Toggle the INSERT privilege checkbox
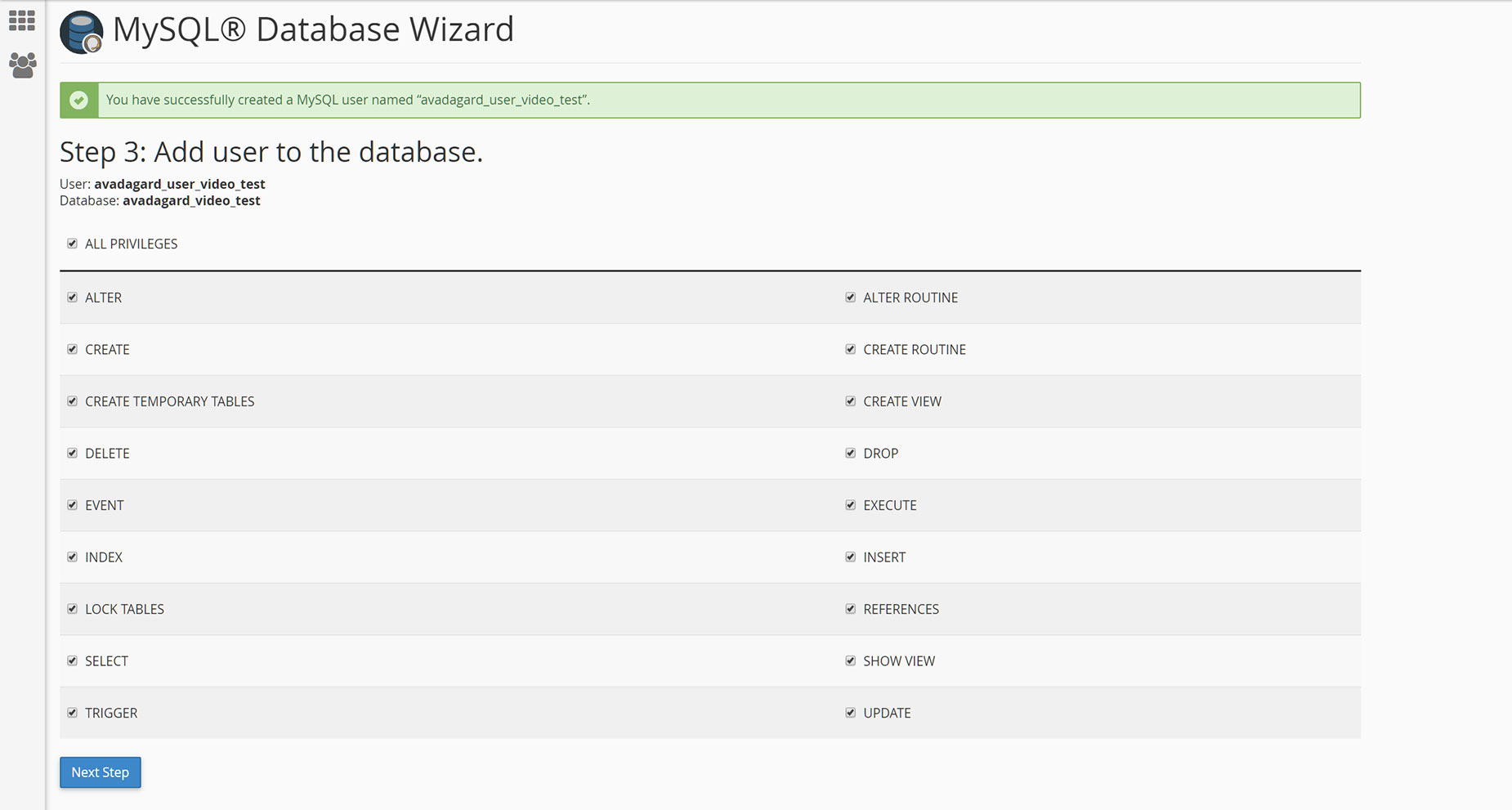This screenshot has height=810, width=1512. point(850,557)
